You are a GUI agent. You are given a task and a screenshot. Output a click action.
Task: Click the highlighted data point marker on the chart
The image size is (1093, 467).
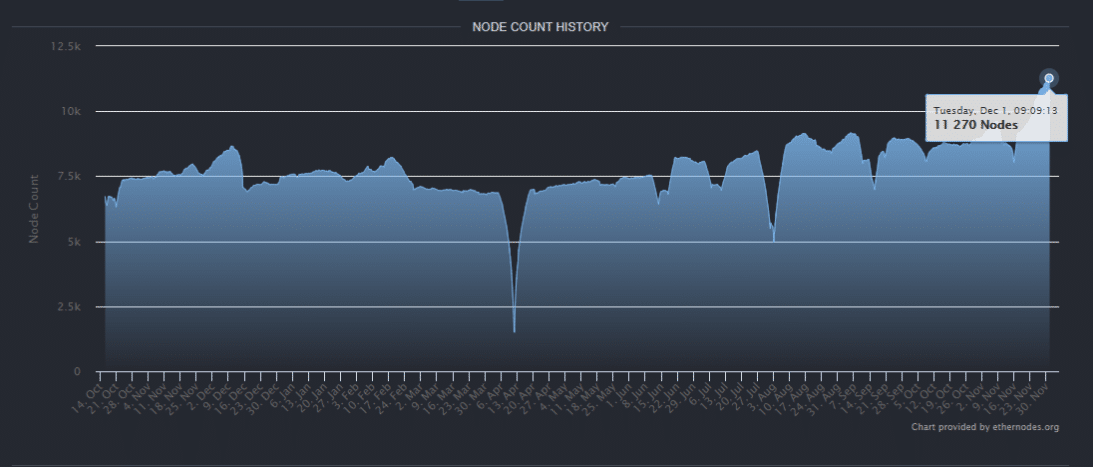[x=1049, y=78]
